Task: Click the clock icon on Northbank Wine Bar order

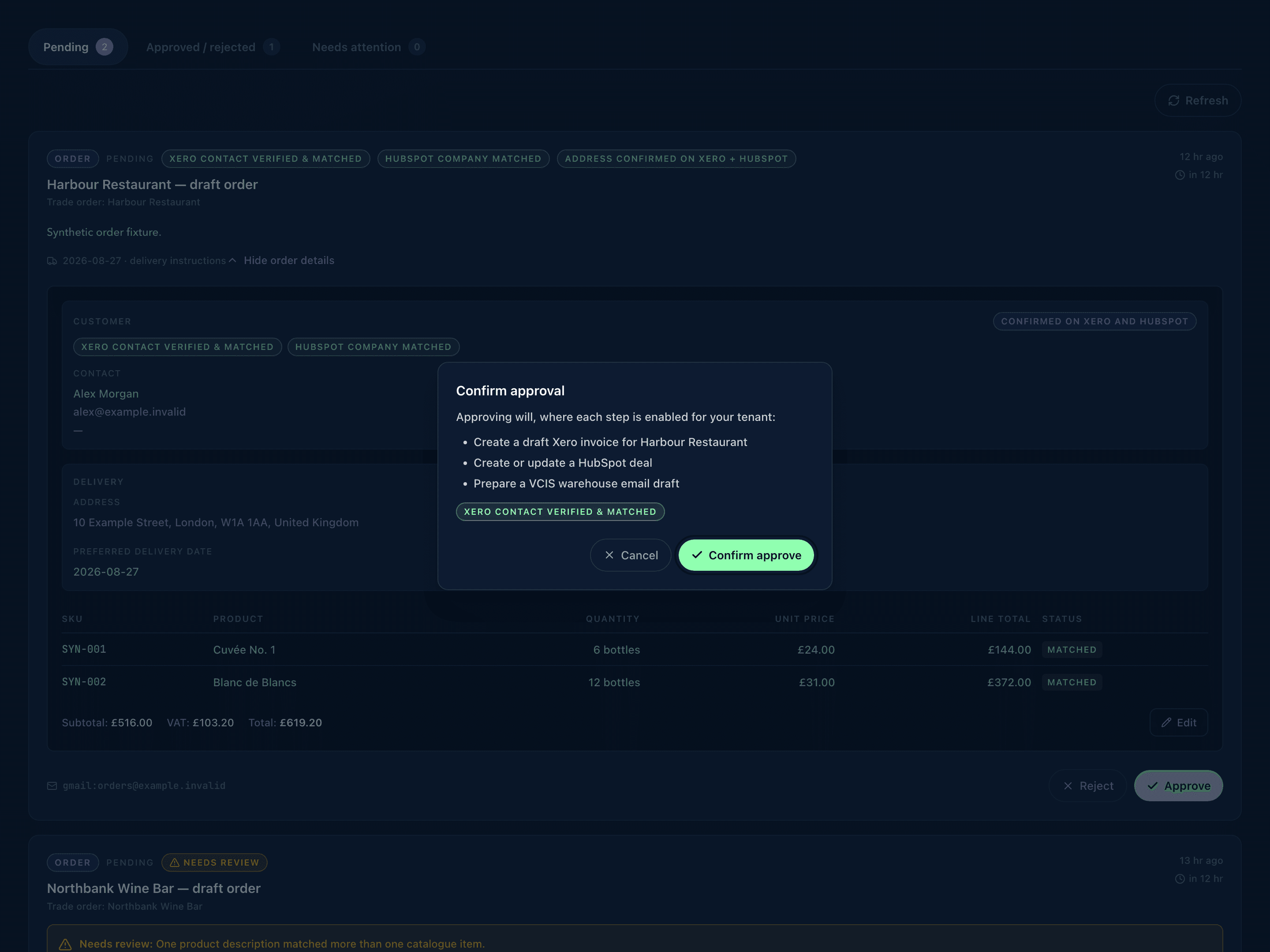Action: pos(1179,879)
